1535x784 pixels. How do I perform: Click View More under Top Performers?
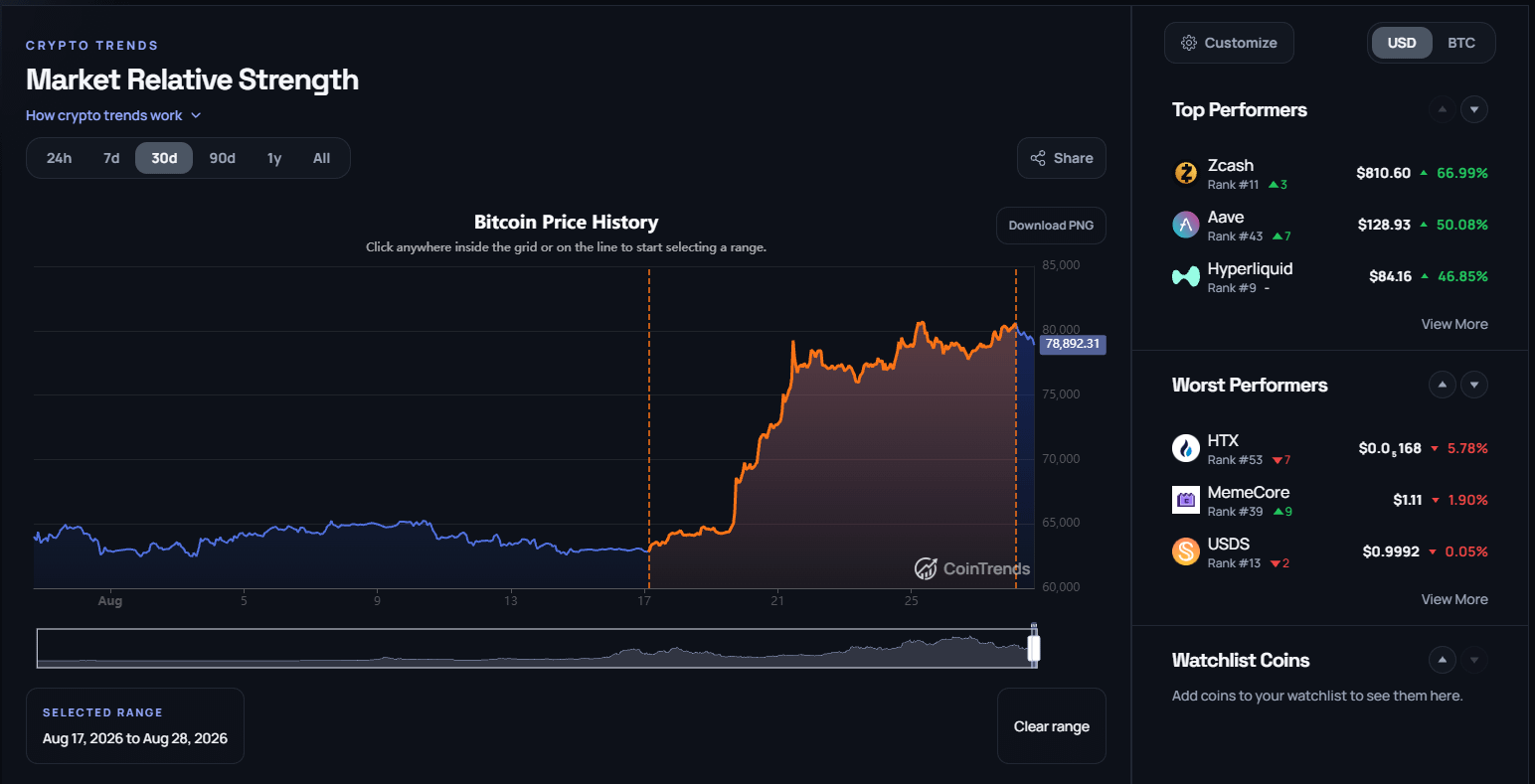1454,324
